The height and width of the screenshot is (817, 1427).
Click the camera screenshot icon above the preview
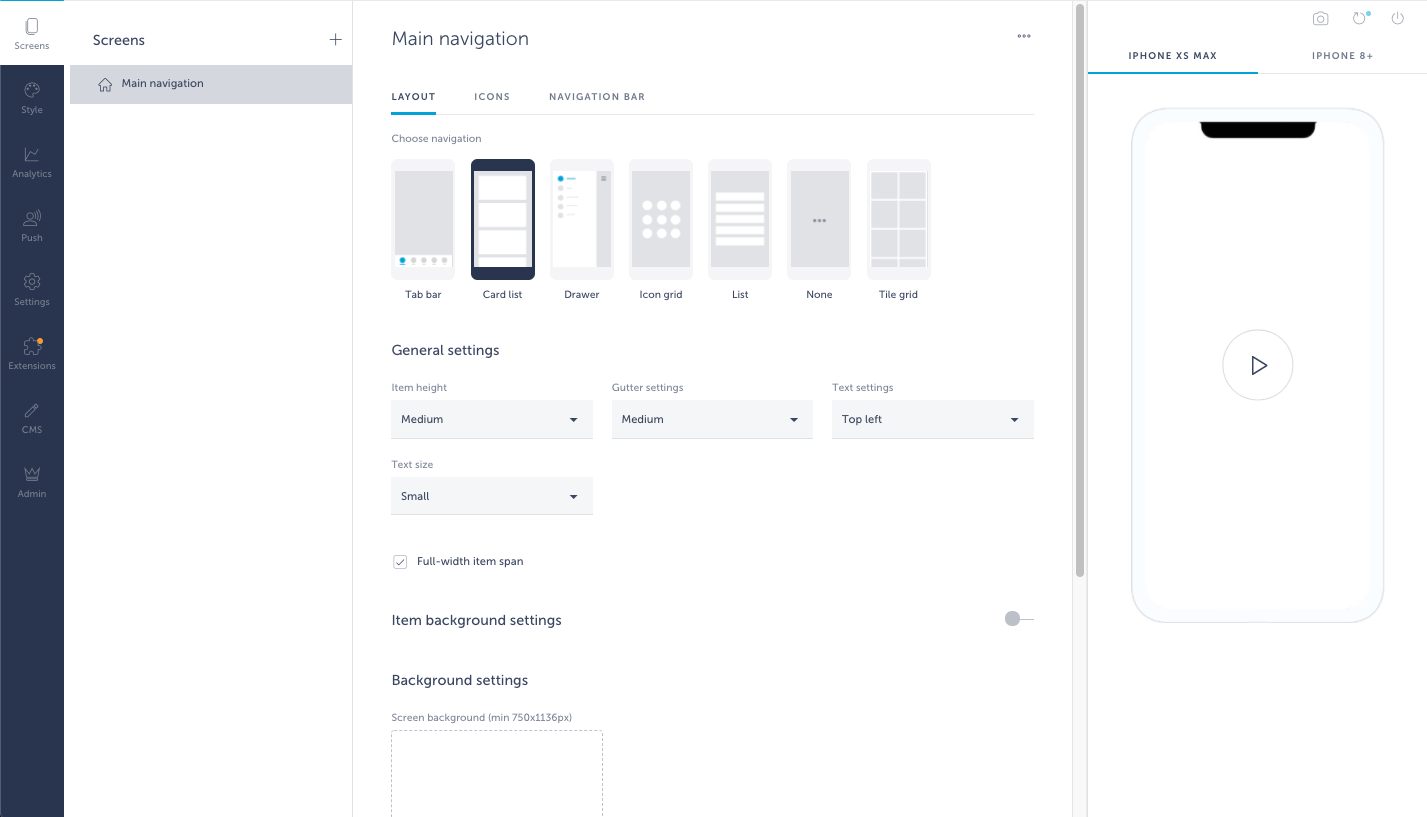tap(1320, 18)
